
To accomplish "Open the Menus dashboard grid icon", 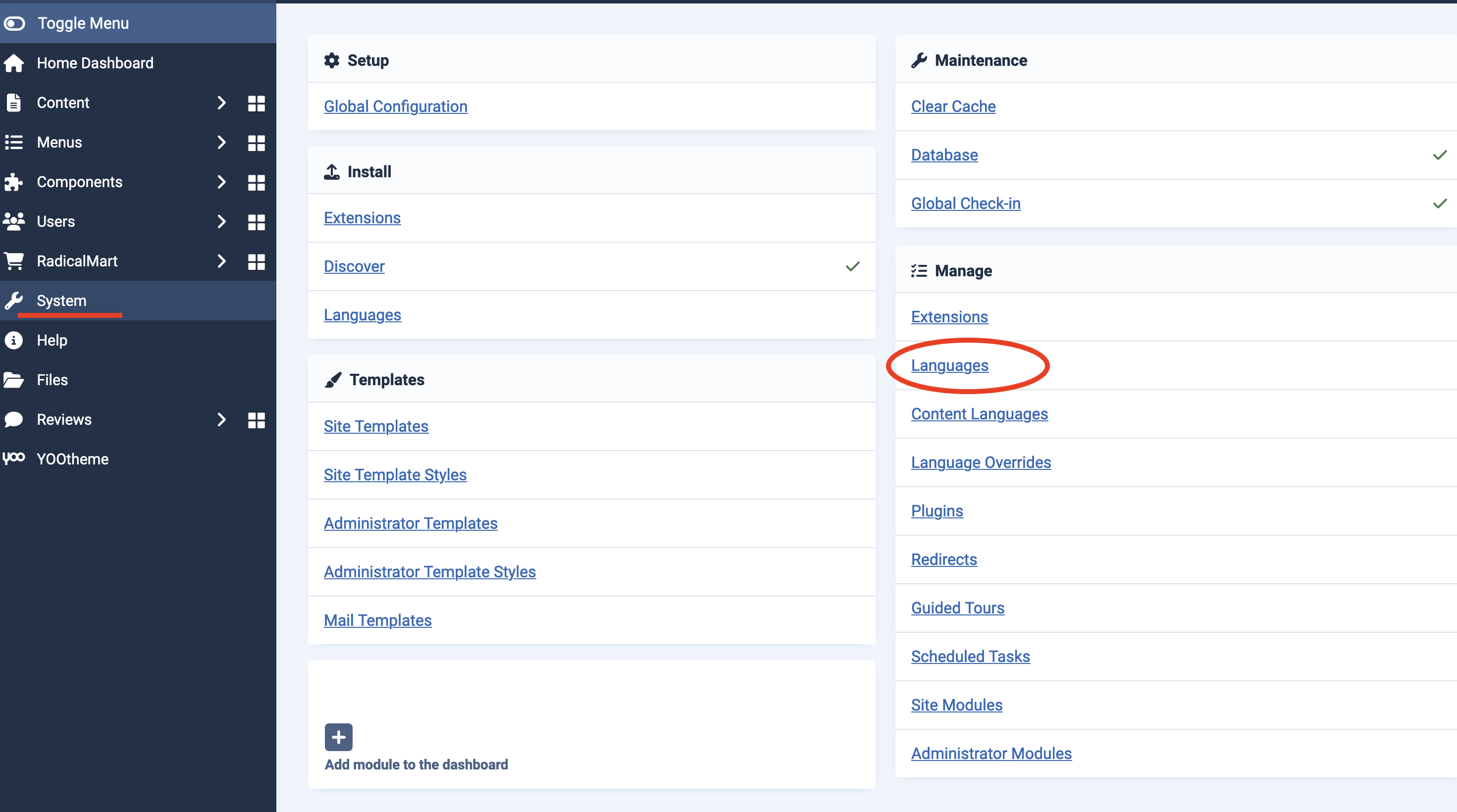I will tap(256, 143).
